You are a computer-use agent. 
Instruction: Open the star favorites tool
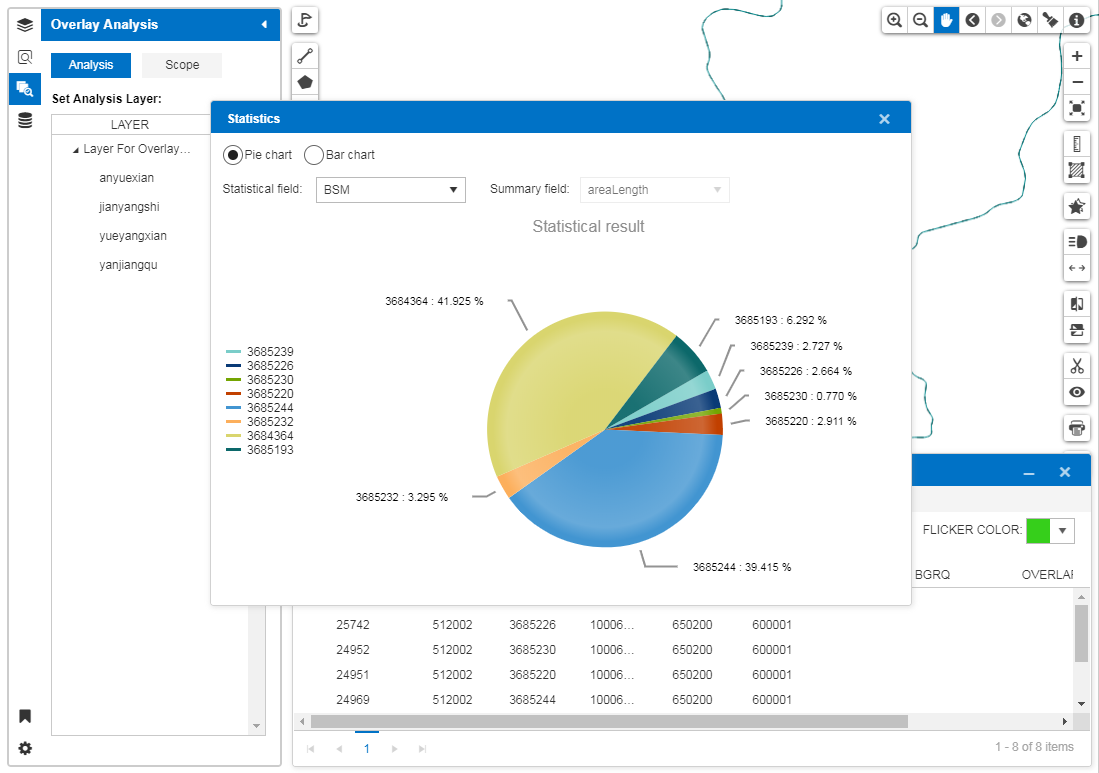point(1077,207)
